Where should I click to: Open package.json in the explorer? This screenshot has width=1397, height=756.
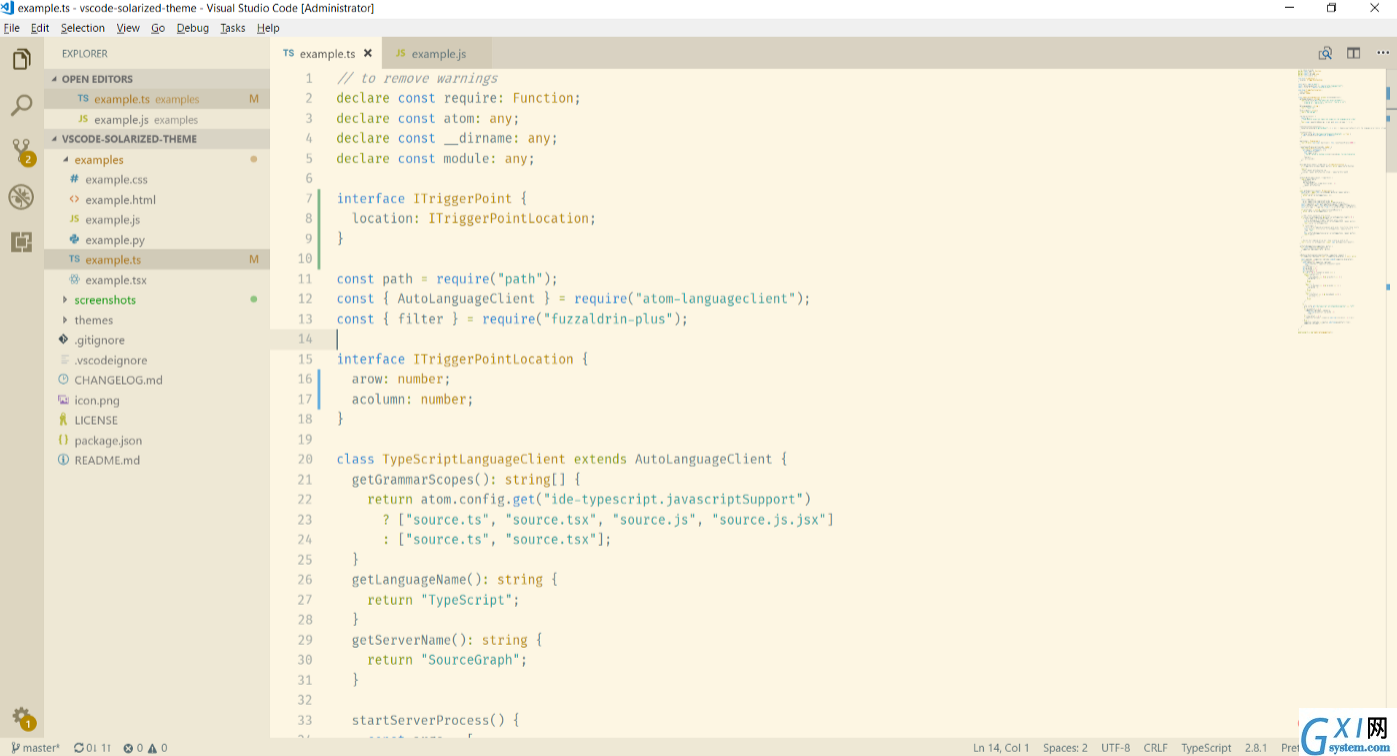click(x=108, y=440)
